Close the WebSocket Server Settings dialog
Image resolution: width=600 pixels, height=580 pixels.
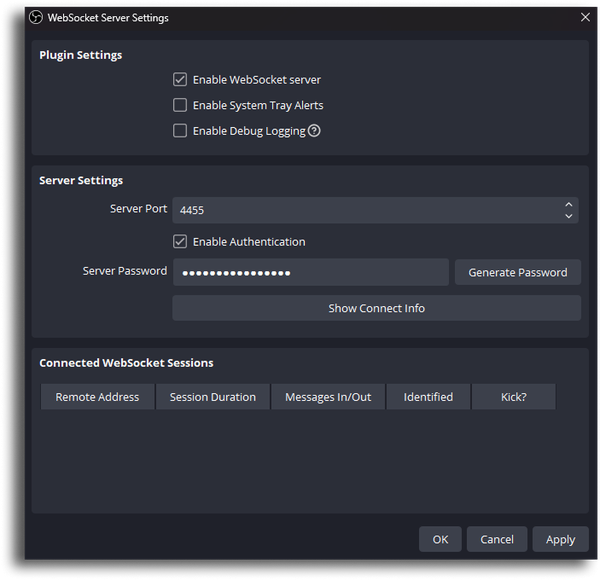tap(585, 17)
